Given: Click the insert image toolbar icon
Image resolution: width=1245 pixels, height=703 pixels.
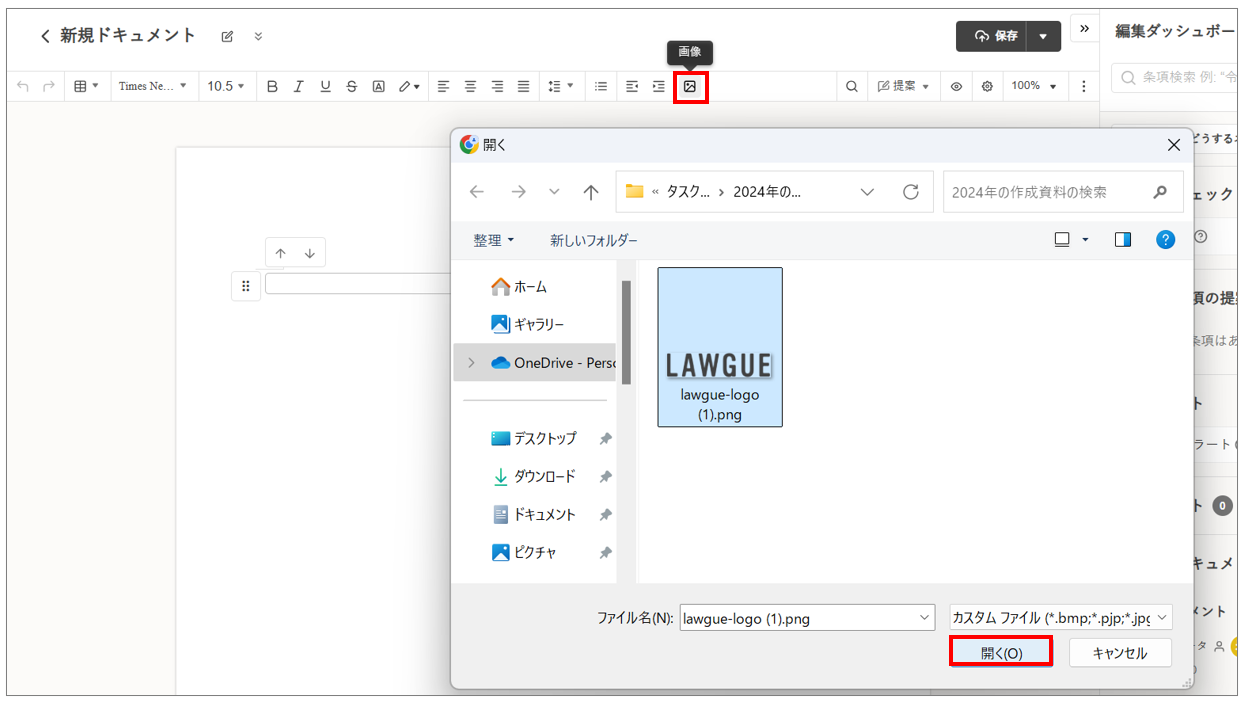Looking at the screenshot, I should [689, 87].
